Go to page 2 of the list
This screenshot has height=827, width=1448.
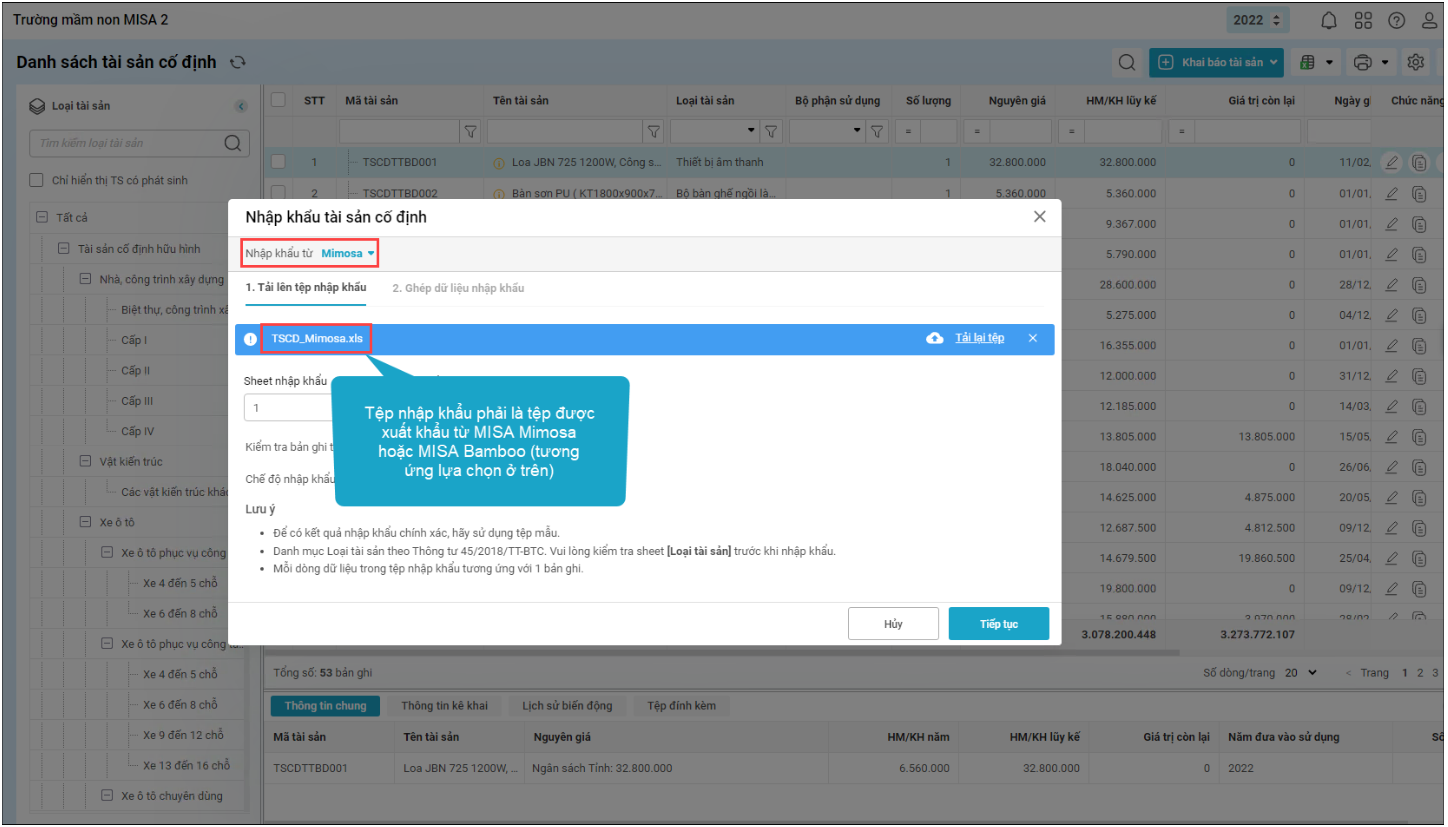[1420, 673]
